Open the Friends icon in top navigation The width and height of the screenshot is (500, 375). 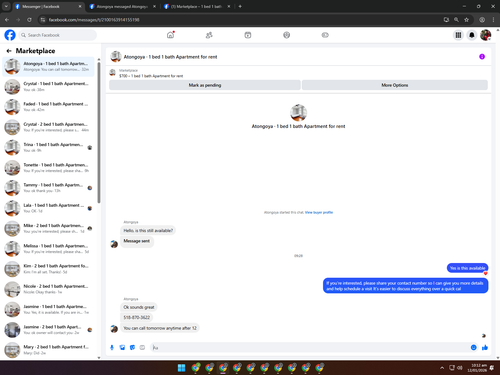[209, 35]
